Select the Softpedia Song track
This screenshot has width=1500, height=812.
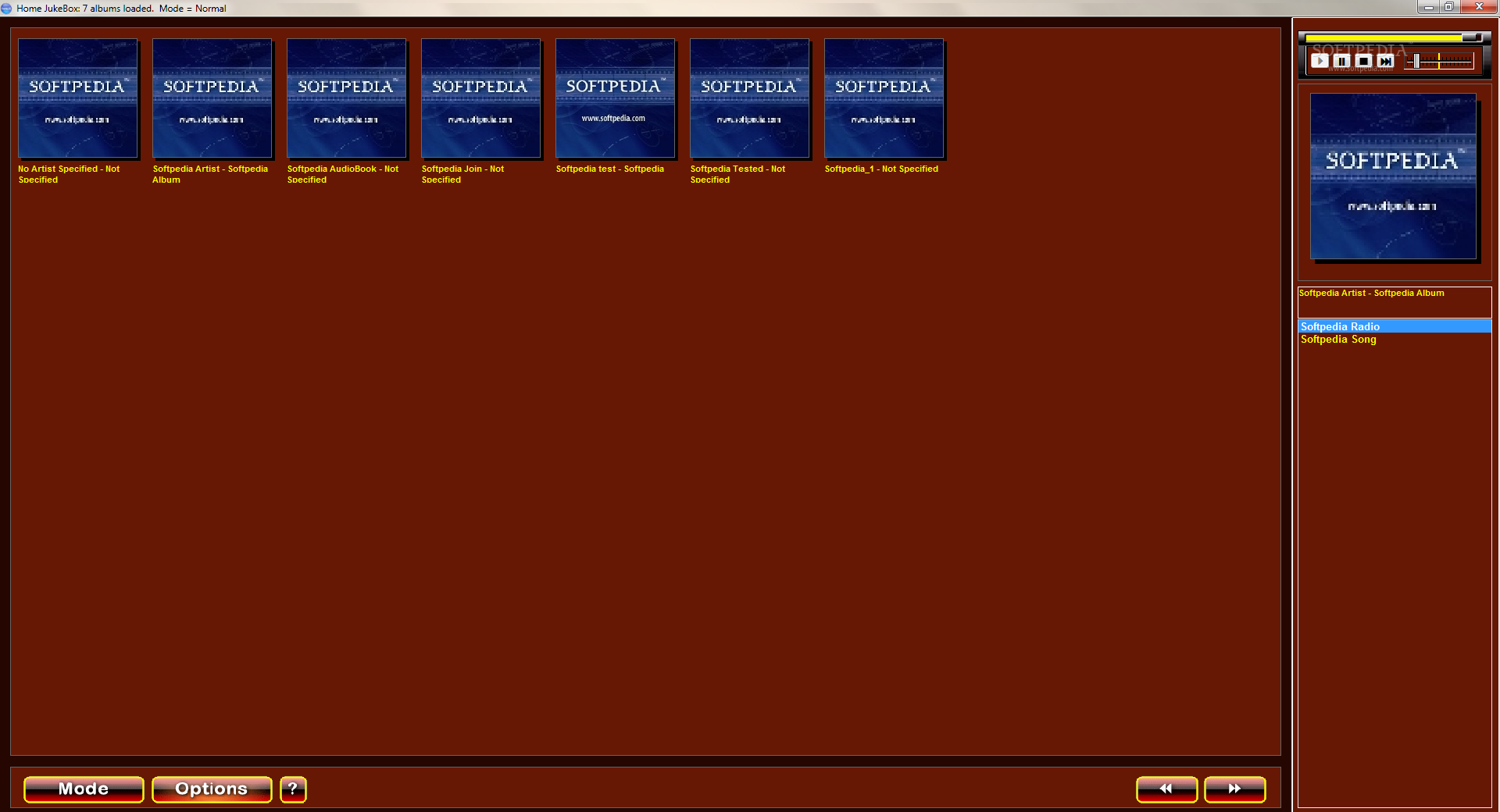pos(1395,339)
